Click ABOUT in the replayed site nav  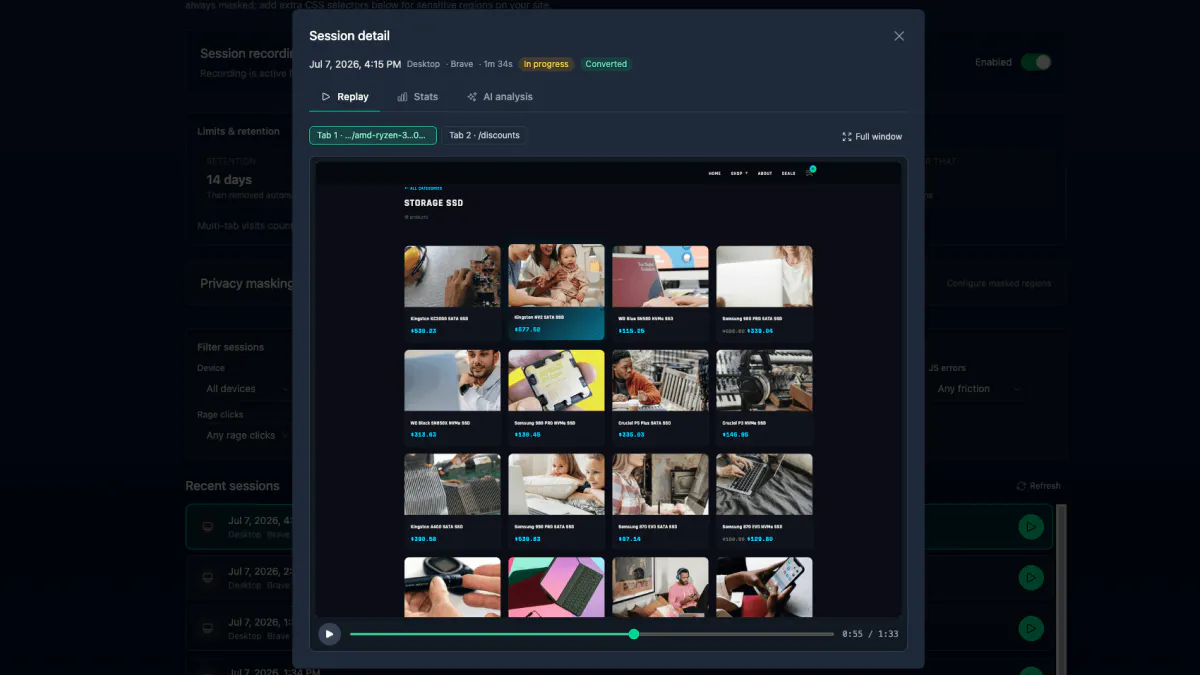coord(765,173)
